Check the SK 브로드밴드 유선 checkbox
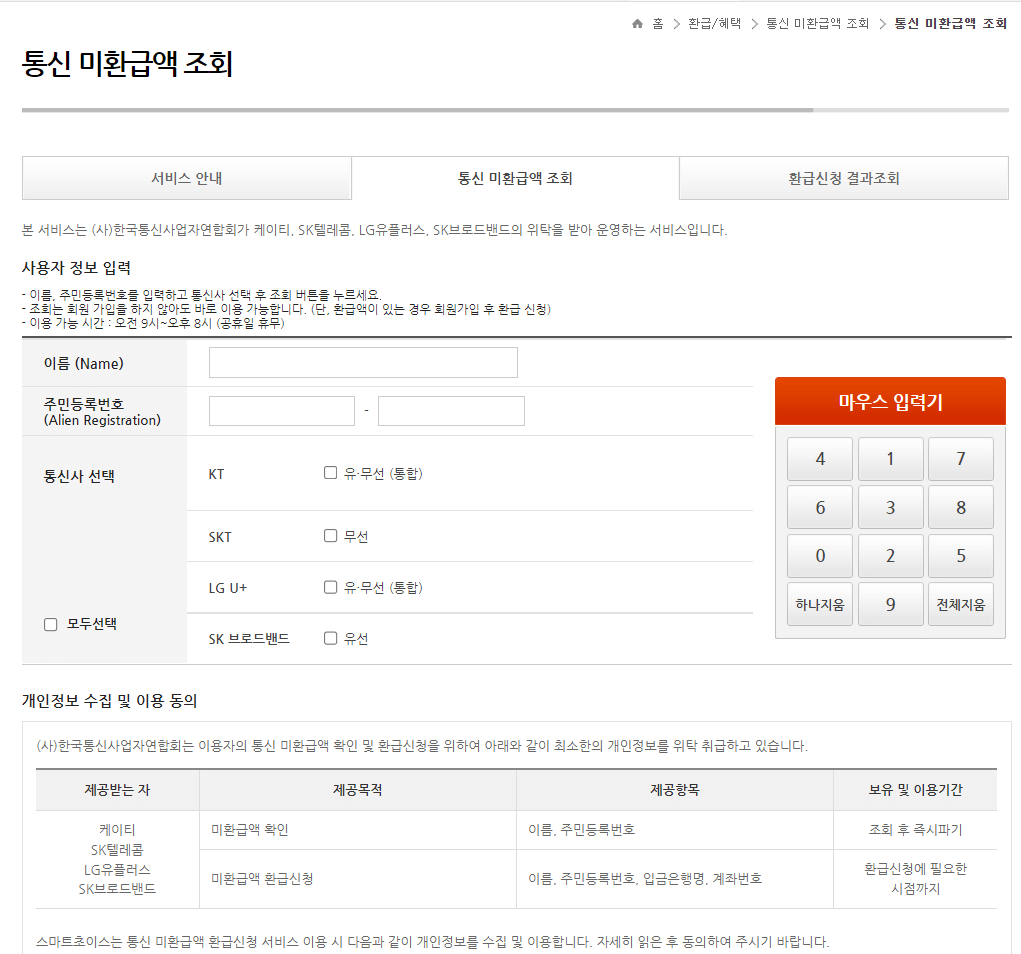 pos(330,638)
